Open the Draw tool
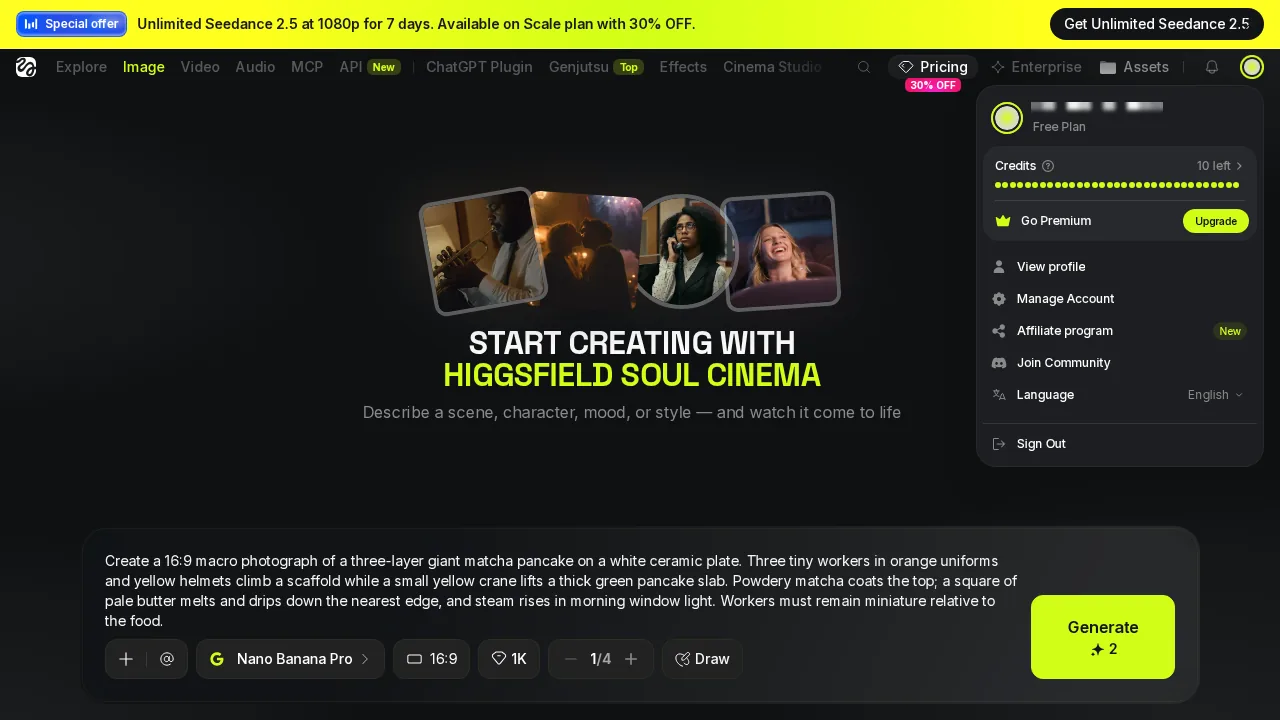Viewport: 1280px width, 720px height. (x=702, y=659)
